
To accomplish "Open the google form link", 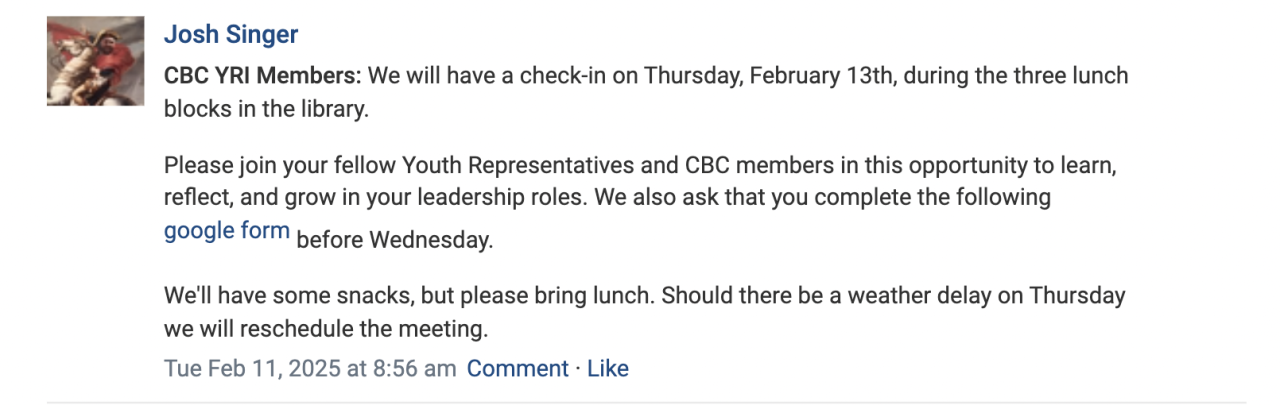I will pos(227,231).
